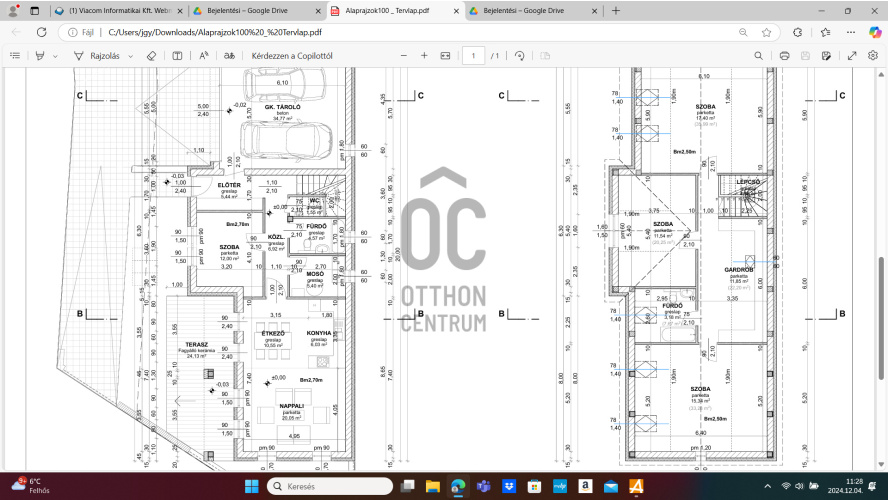Click the PDF save icon
888x500 pixels.
[805, 55]
